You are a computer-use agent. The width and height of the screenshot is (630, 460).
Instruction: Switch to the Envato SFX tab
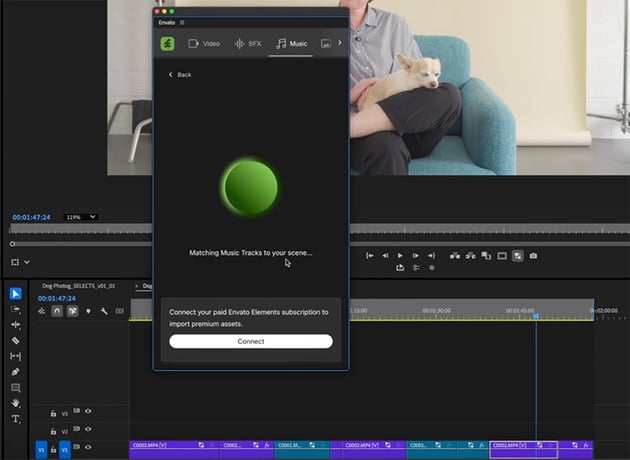[x=248, y=43]
